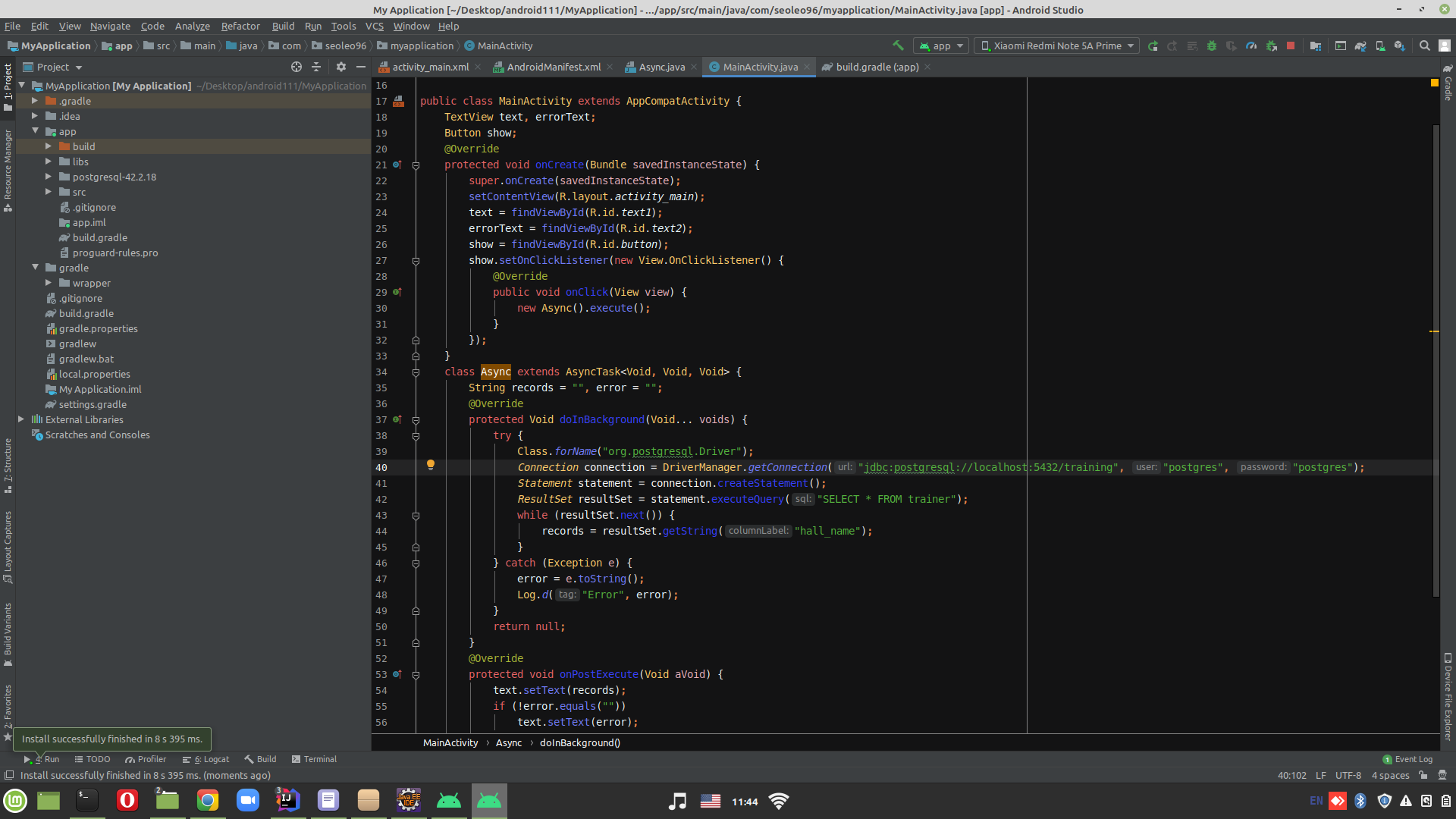The image size is (1456, 819).
Task: Collapse the app module folder
Action: (35, 131)
